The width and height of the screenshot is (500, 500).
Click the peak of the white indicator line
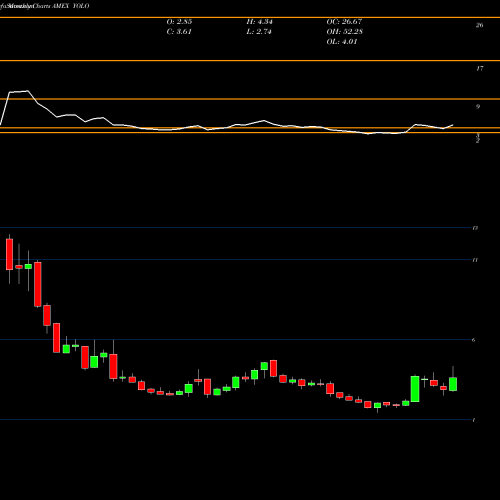pos(27,91)
